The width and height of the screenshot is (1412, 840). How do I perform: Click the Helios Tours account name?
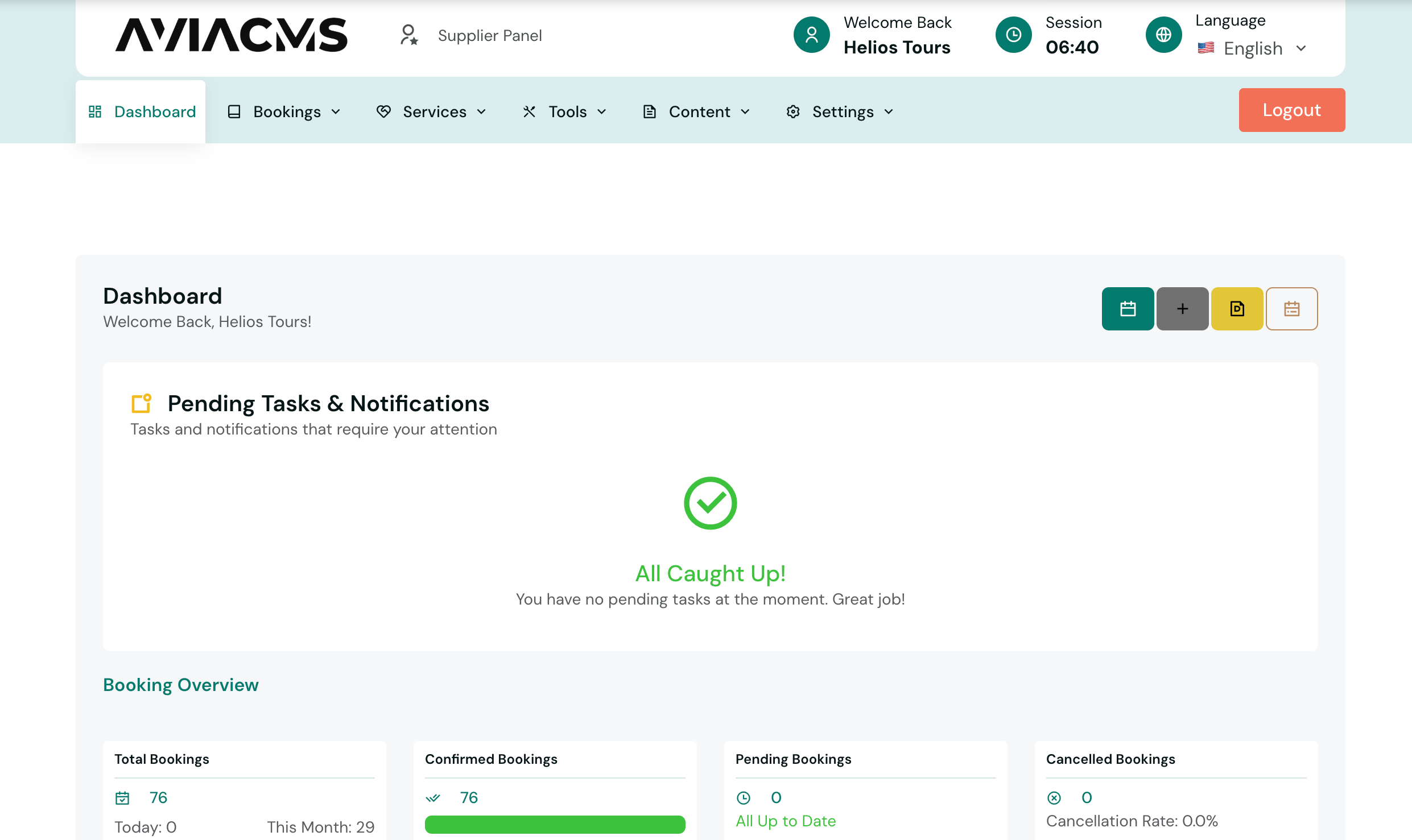897,47
